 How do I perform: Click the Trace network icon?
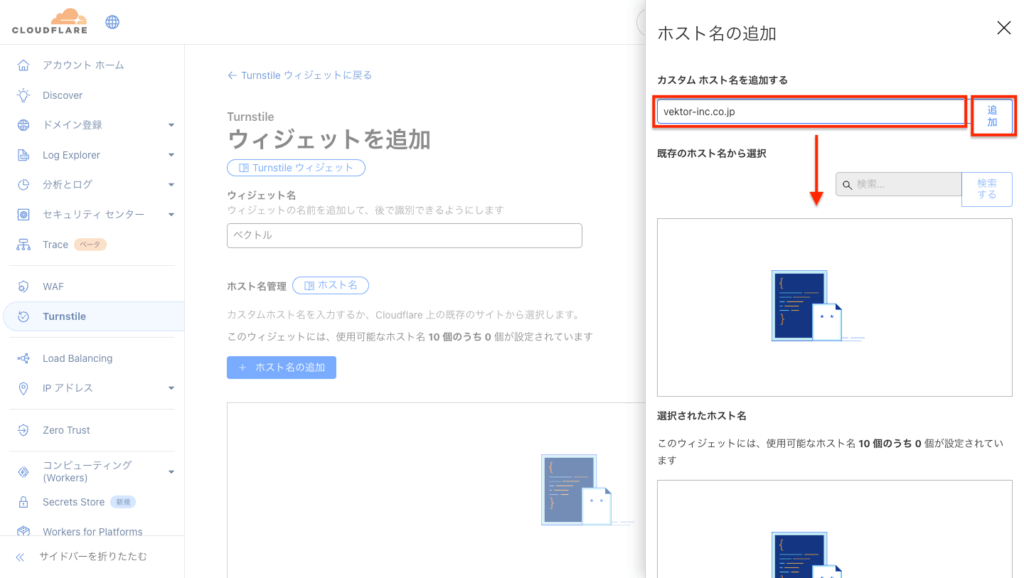coord(24,244)
